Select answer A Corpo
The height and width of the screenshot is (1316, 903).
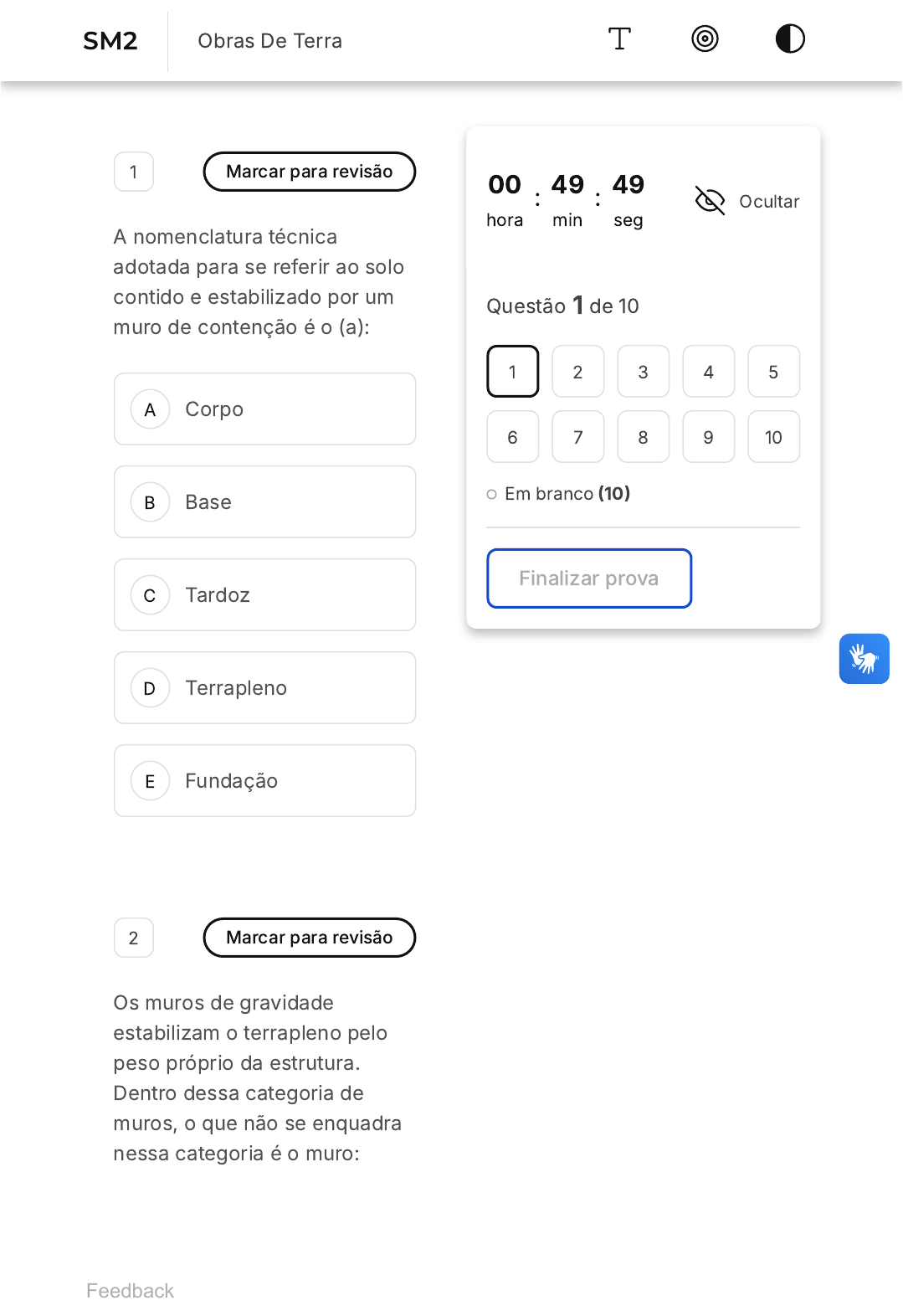264,409
